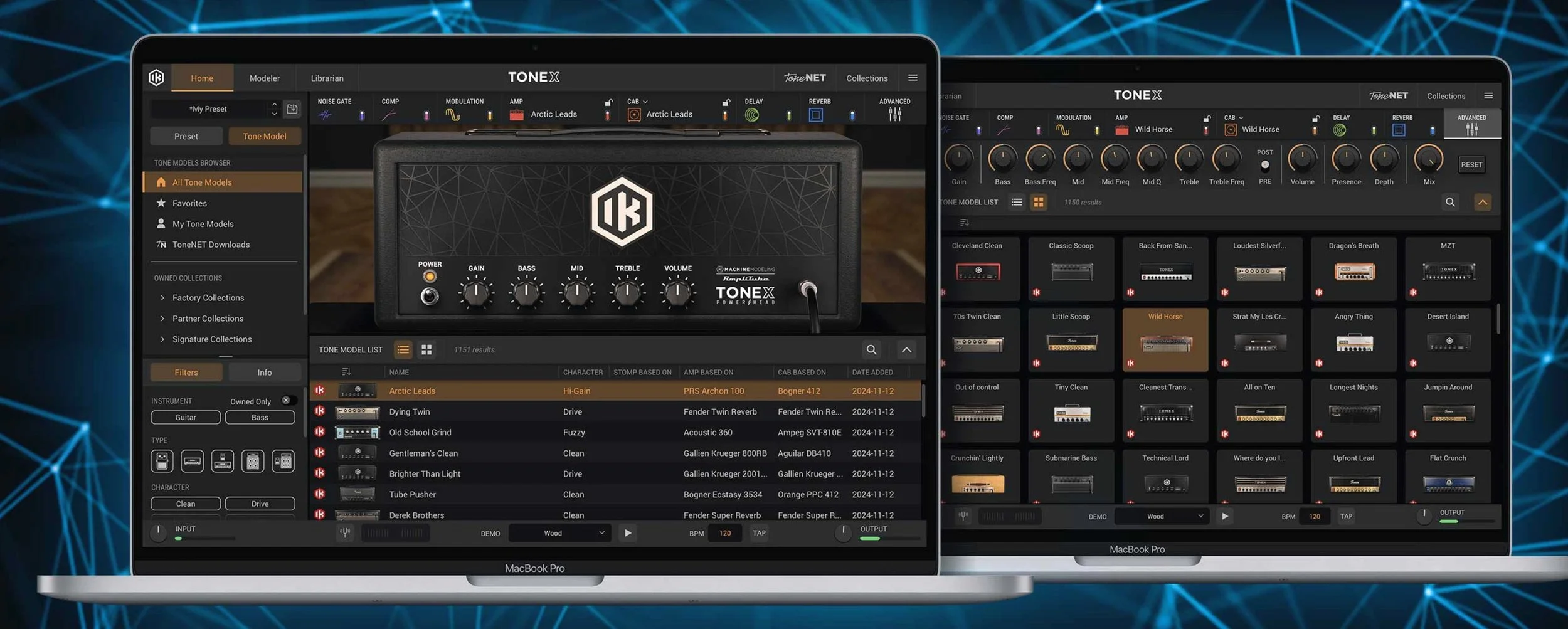
Task: Click the Comp icon in front window
Action: (x=389, y=115)
